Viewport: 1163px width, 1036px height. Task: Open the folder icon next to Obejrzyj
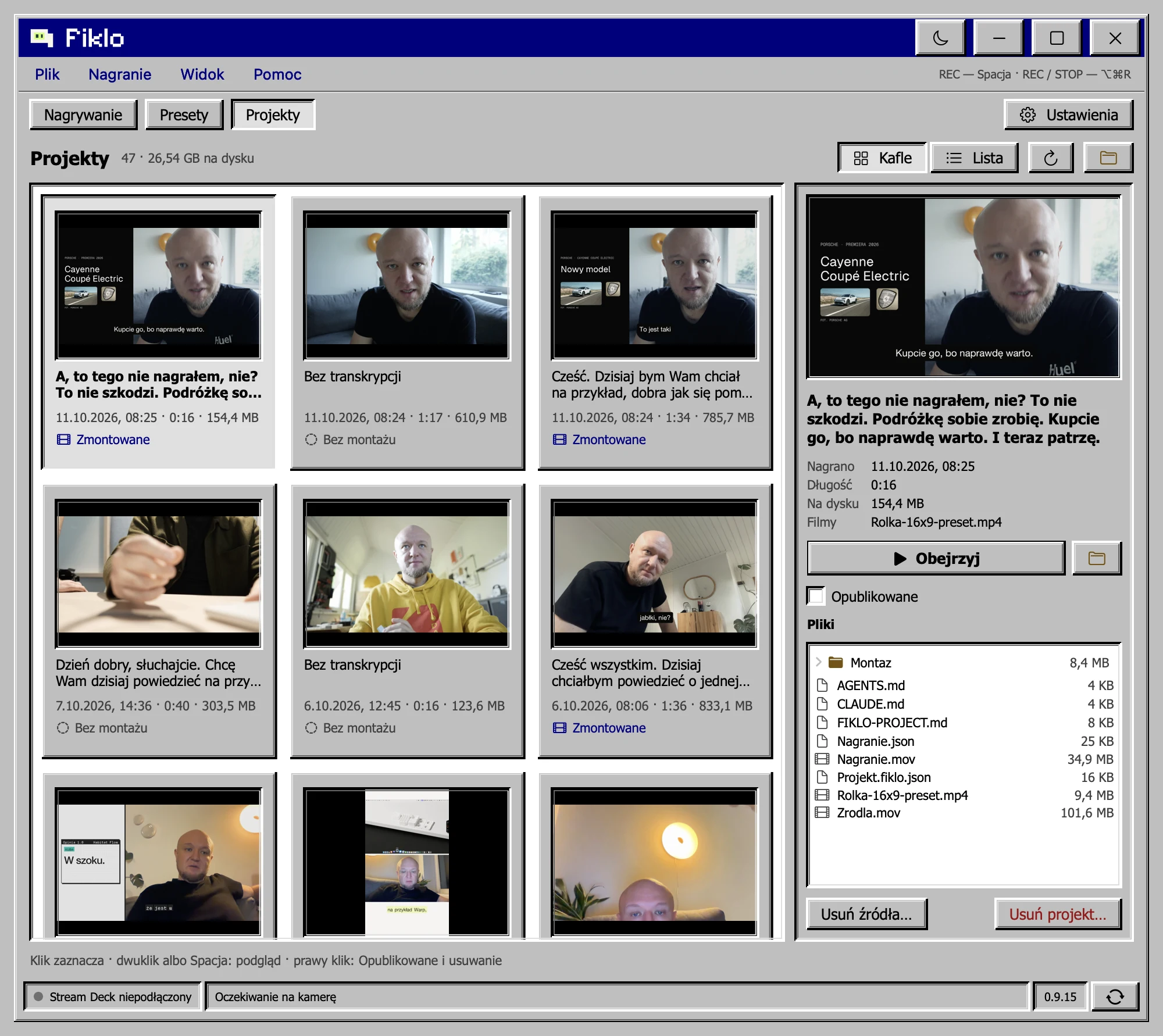[x=1097, y=559]
